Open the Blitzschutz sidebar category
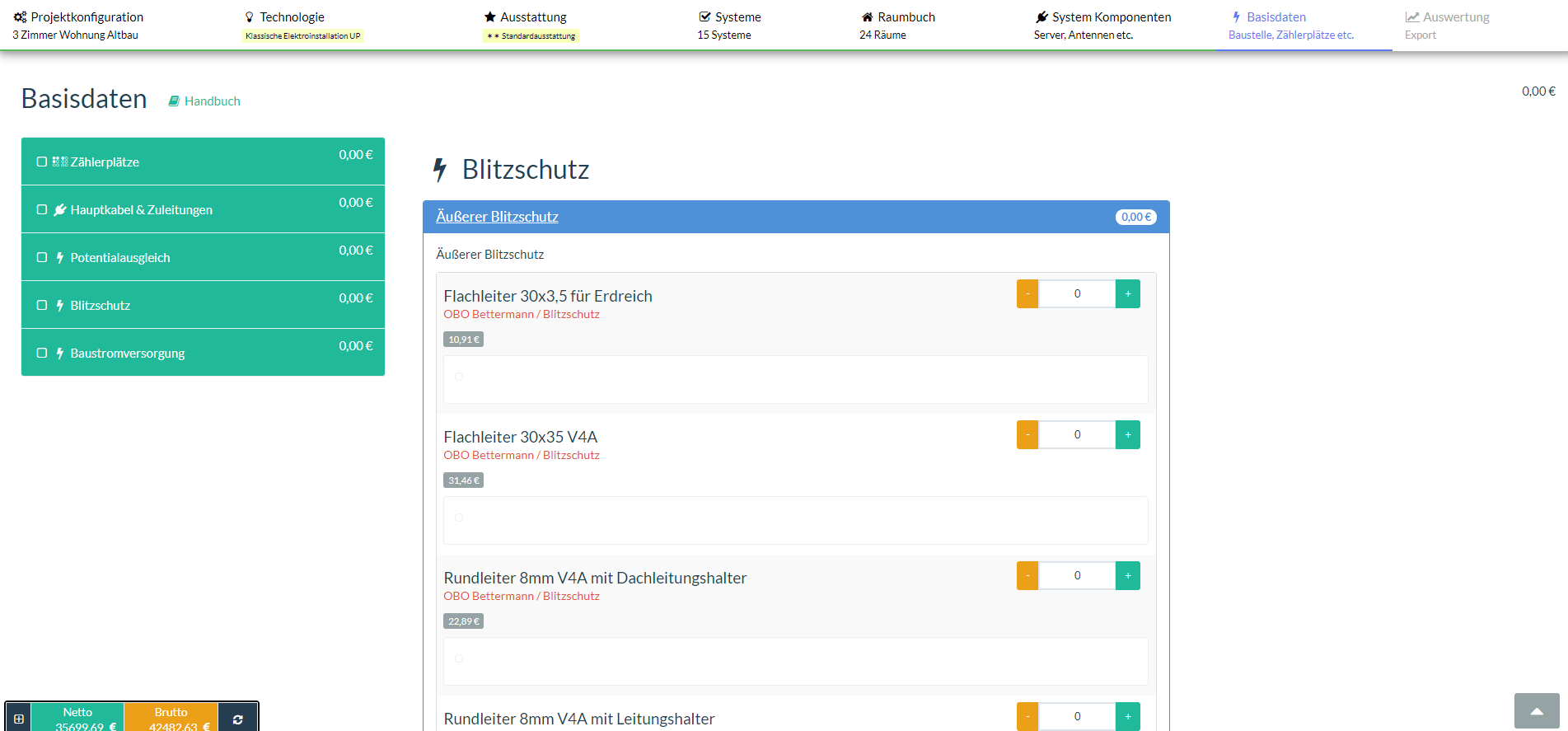Viewport: 1568px width, 731px height. (x=101, y=306)
